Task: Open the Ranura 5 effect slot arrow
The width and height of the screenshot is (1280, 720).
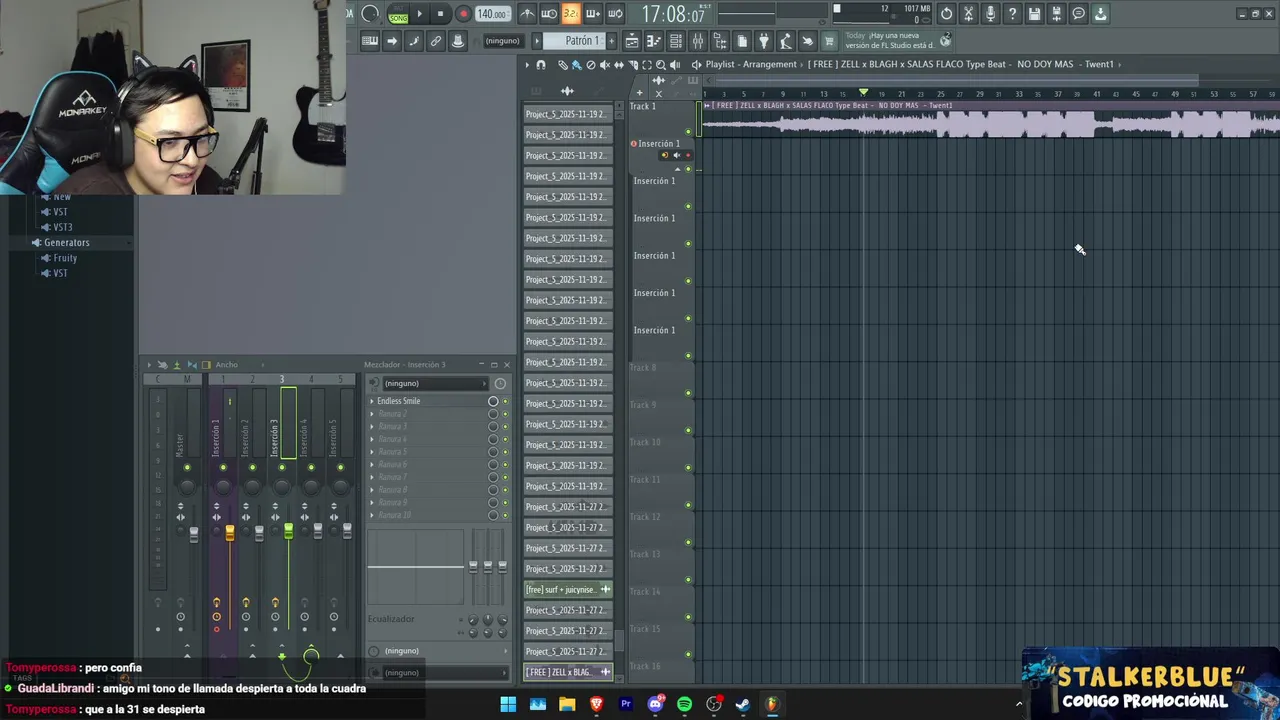Action: click(x=372, y=452)
